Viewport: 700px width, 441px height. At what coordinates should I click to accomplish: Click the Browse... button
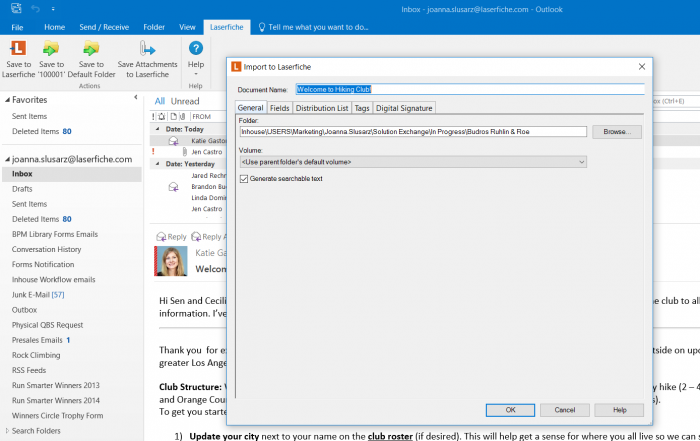coord(616,132)
